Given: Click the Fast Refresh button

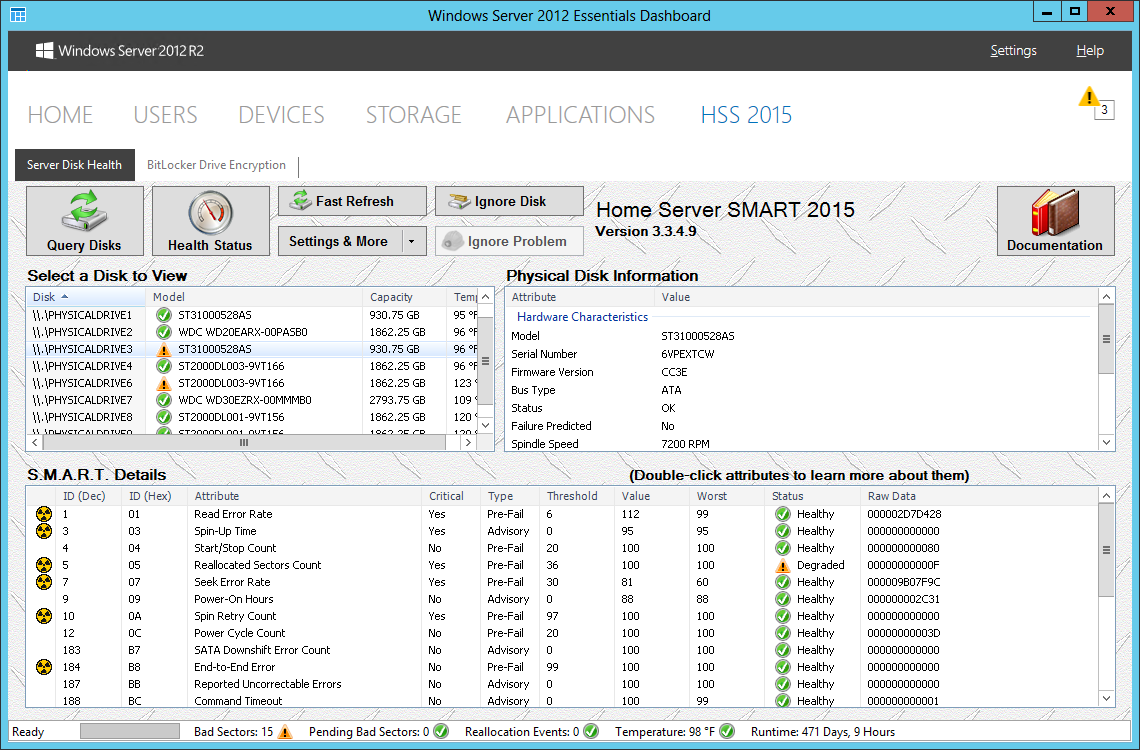Looking at the screenshot, I should (352, 201).
